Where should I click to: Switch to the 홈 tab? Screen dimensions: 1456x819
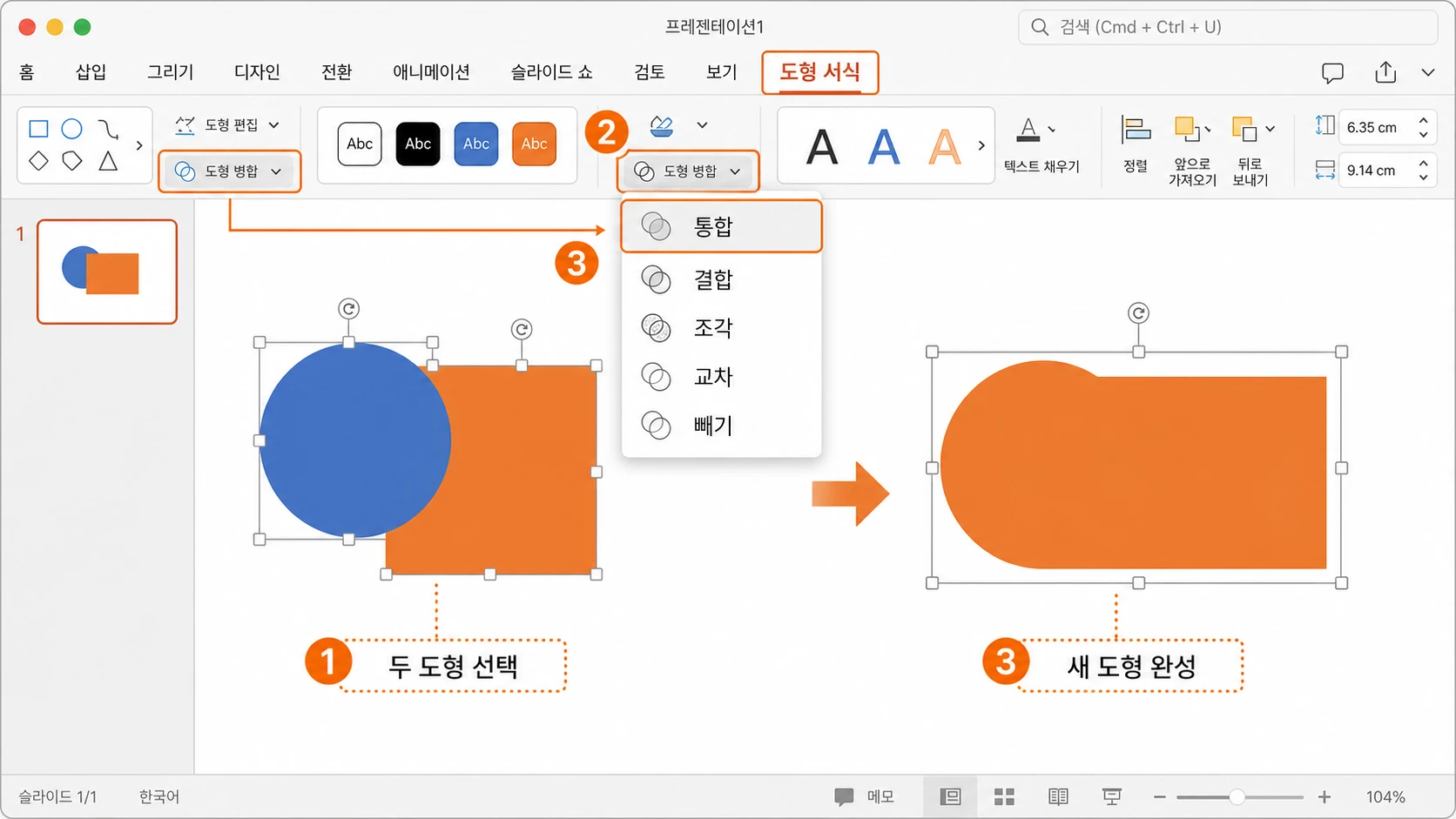27,72
